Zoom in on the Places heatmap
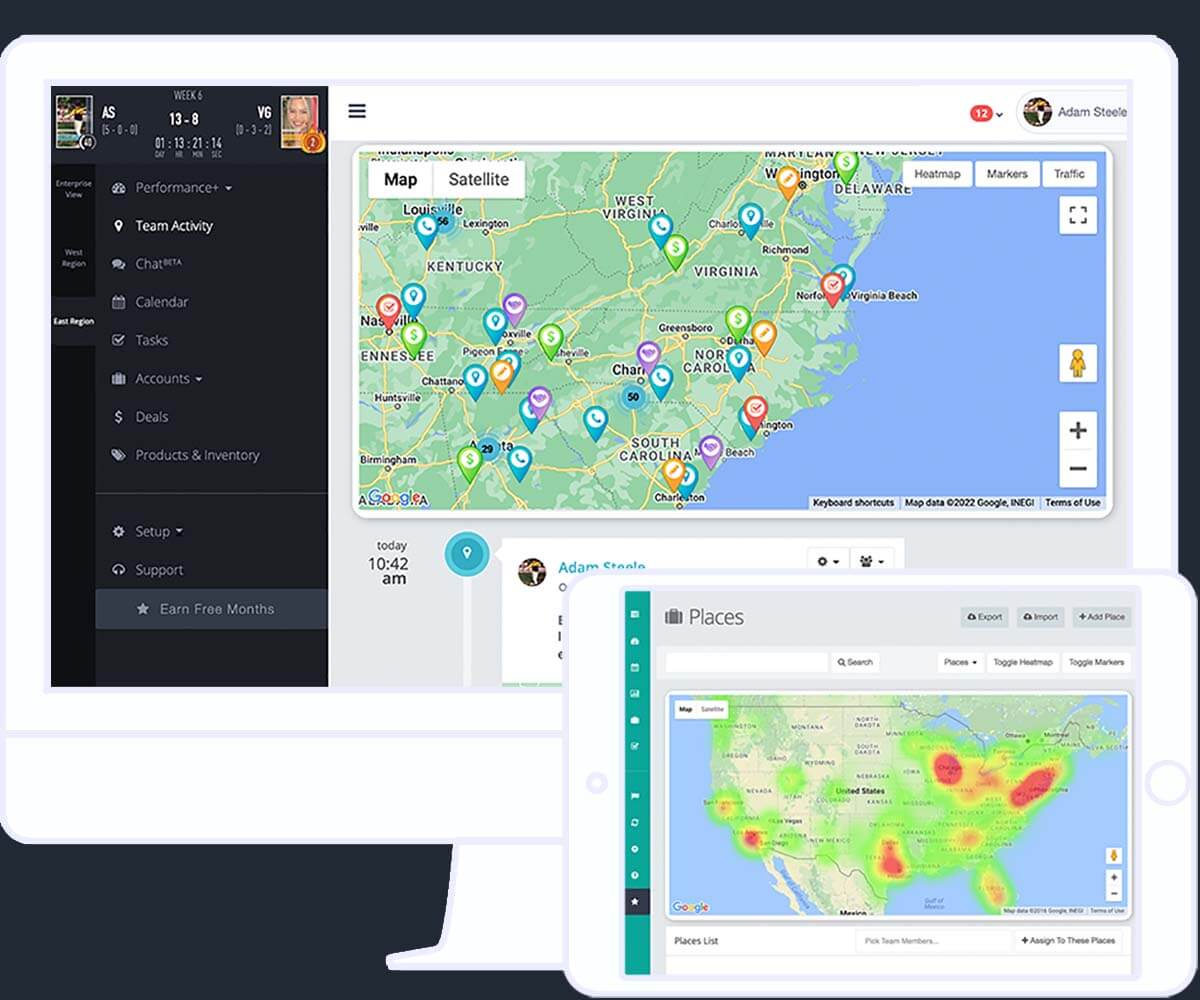1200x1000 pixels. tap(1114, 878)
